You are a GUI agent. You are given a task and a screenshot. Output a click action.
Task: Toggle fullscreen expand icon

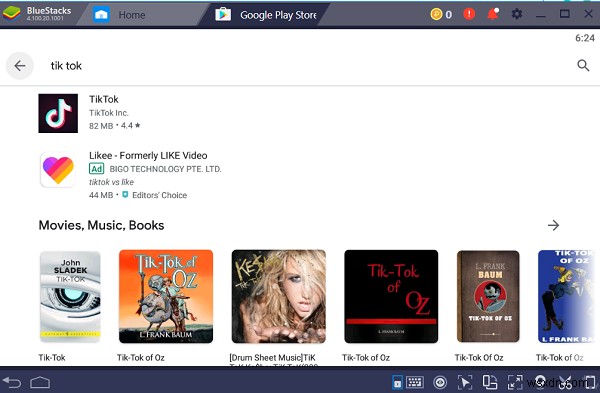tap(515, 382)
